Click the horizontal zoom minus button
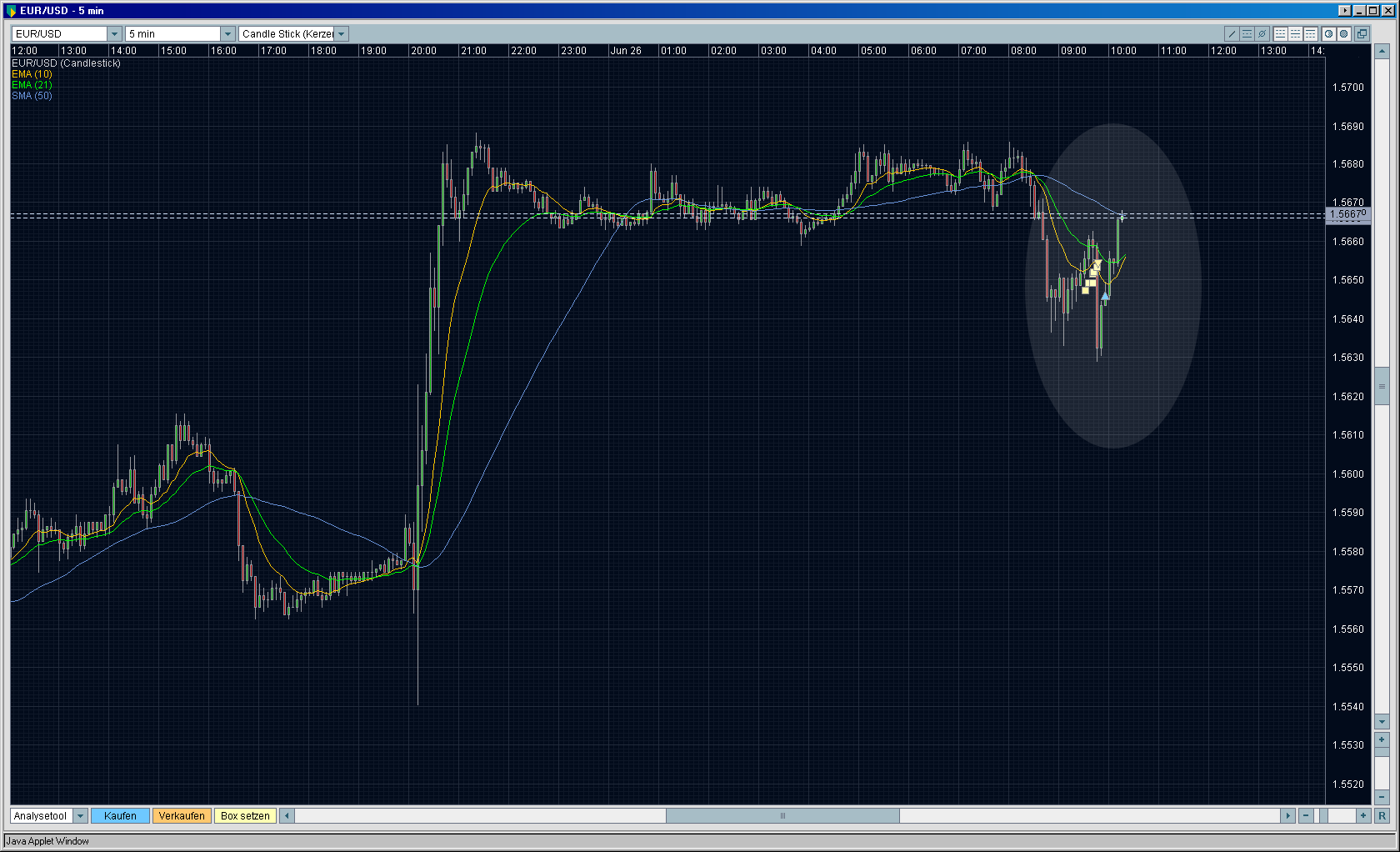1400x852 pixels. pyautogui.click(x=1306, y=816)
